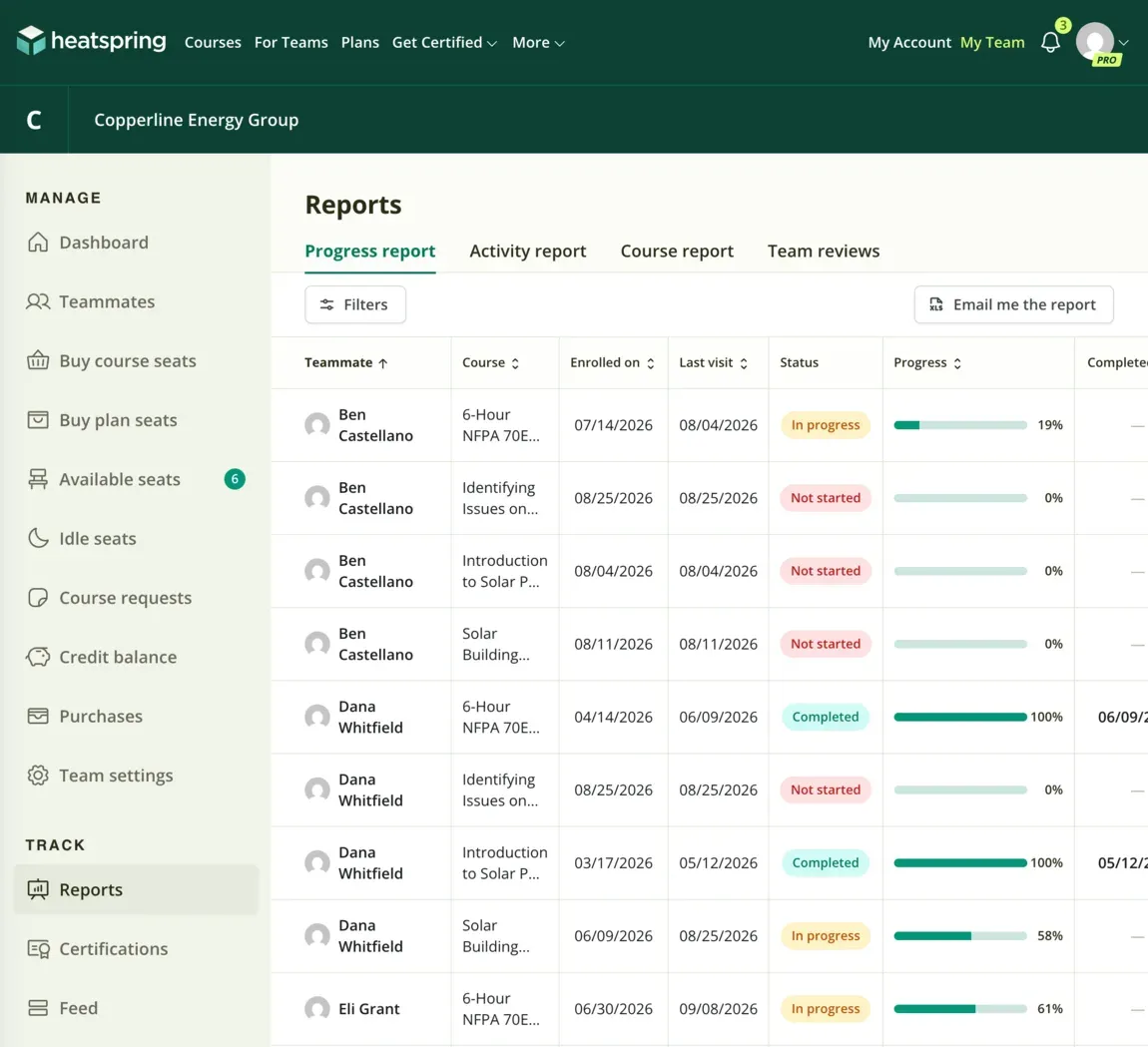Switch to the Team reviews tab
1148x1047 pixels.
[x=823, y=252]
